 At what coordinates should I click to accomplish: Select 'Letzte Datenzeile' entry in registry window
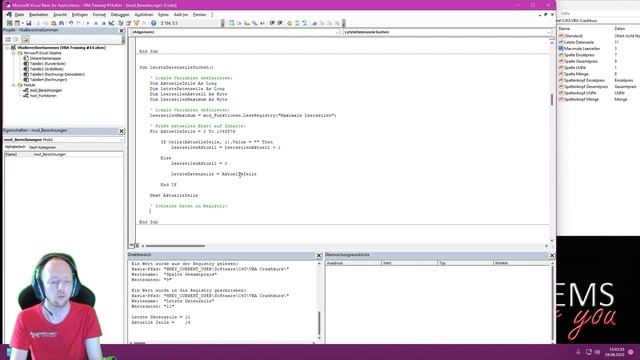[579, 42]
